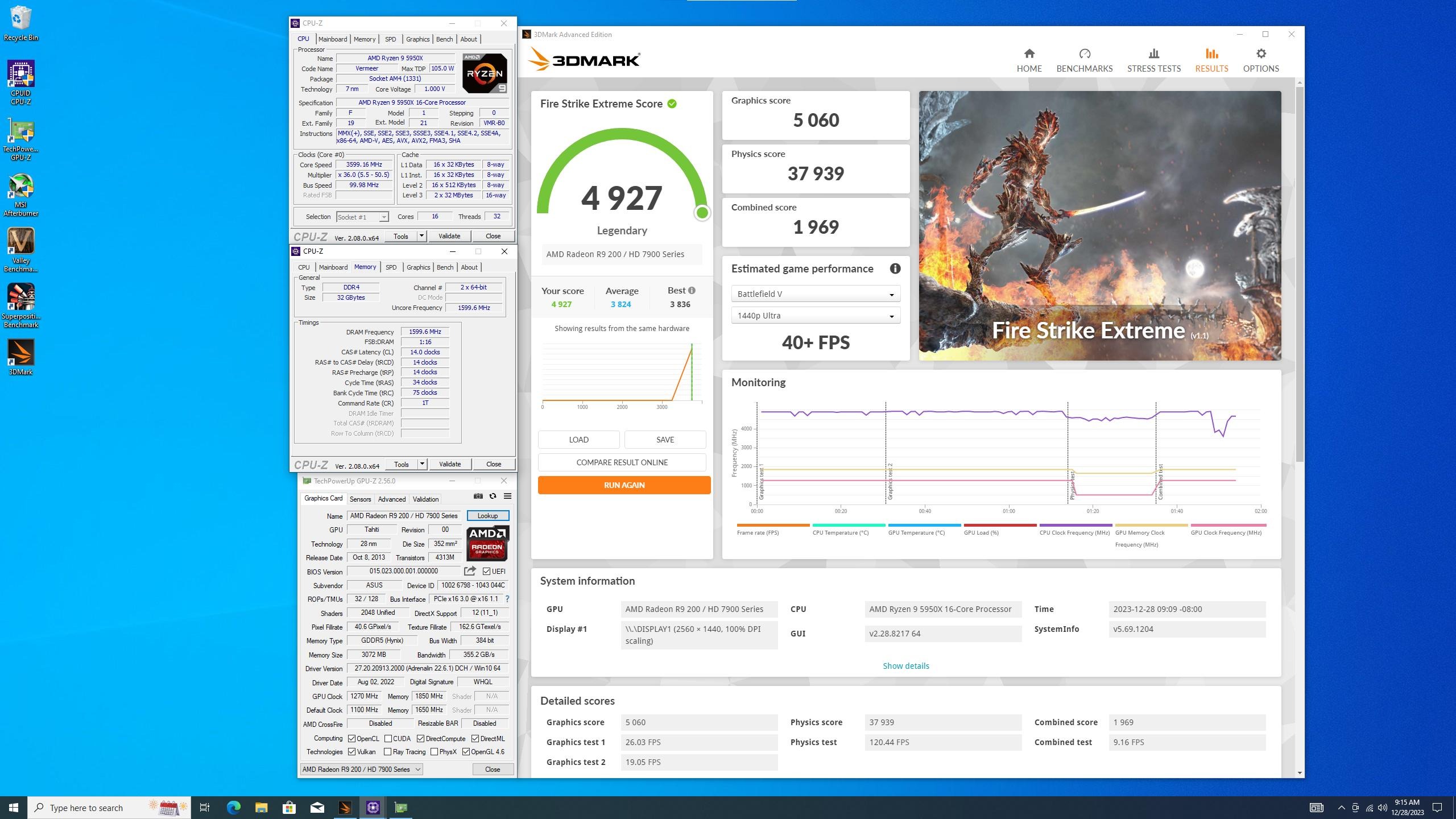Open the BENCHMARKS section in 3DMark
The height and width of the screenshot is (819, 1456).
1084,60
